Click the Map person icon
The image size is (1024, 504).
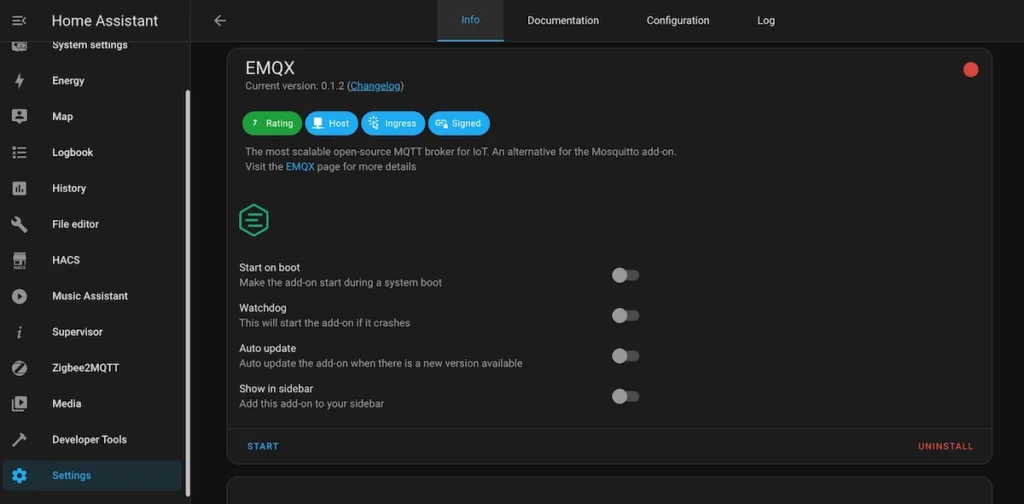point(19,117)
